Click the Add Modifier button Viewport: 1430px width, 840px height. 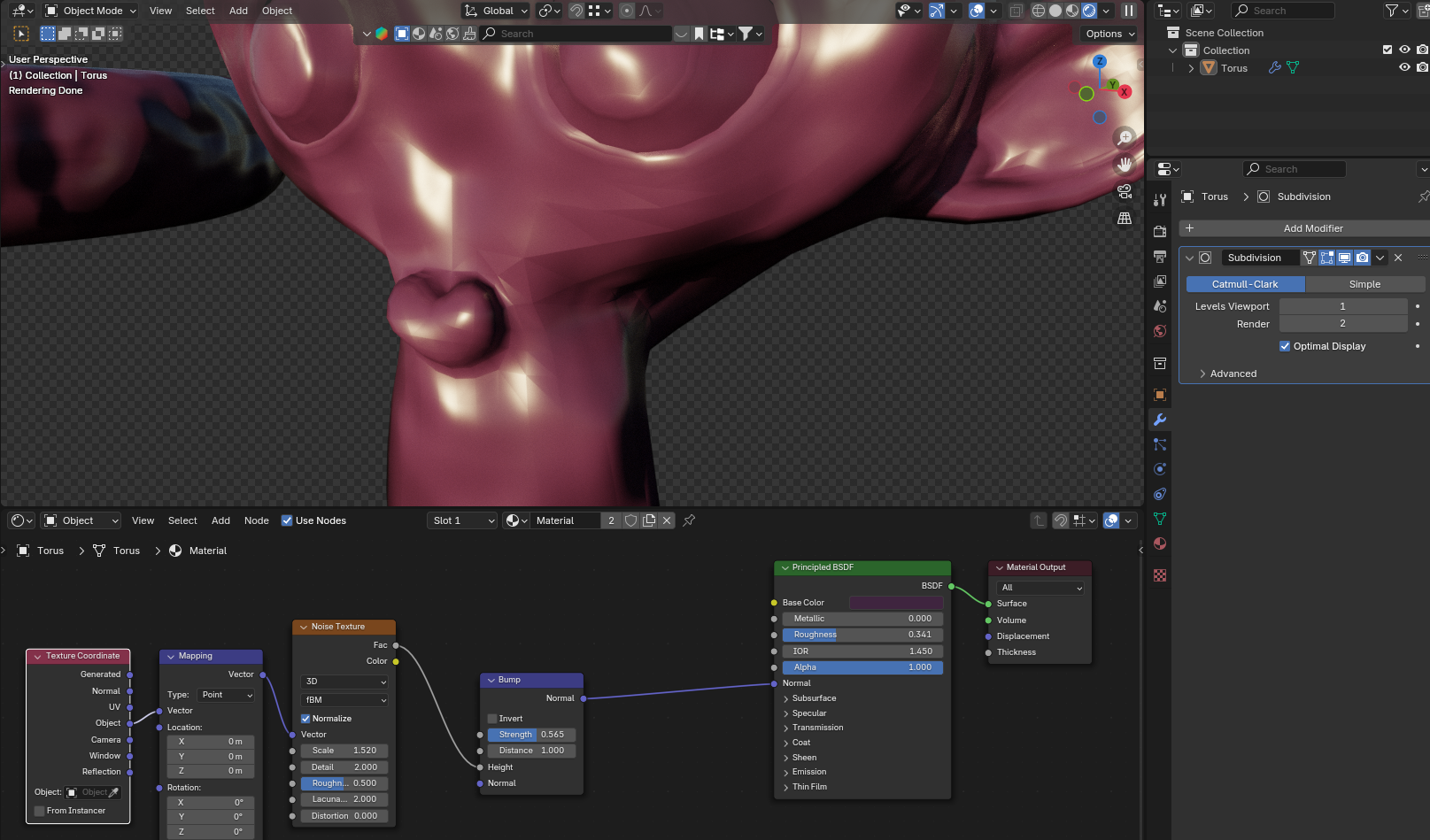click(1304, 228)
